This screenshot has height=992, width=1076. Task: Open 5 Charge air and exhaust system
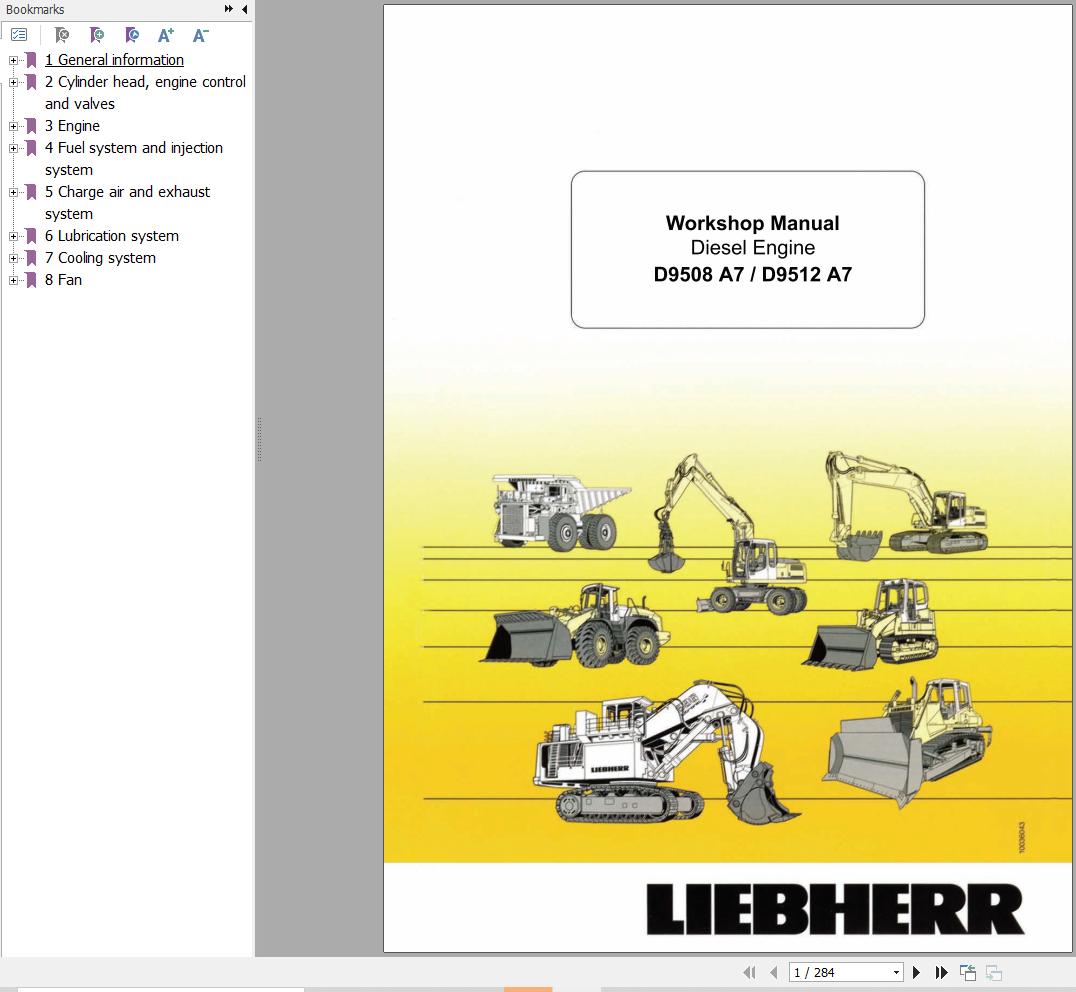pyautogui.click(x=127, y=202)
